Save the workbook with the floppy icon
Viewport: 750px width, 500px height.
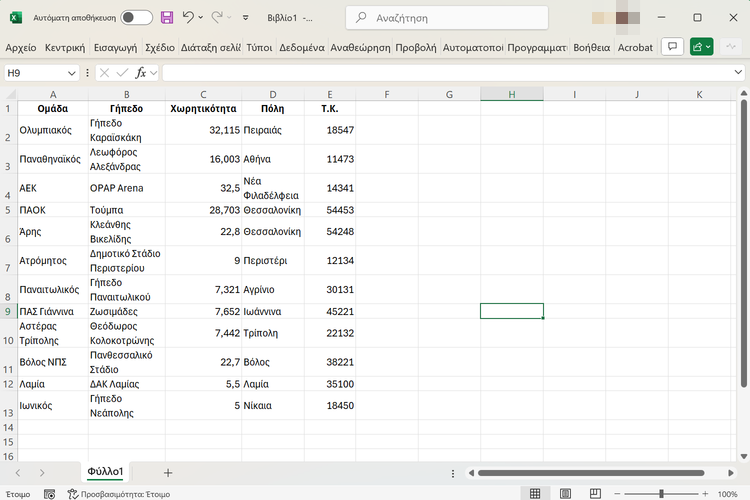tap(167, 18)
